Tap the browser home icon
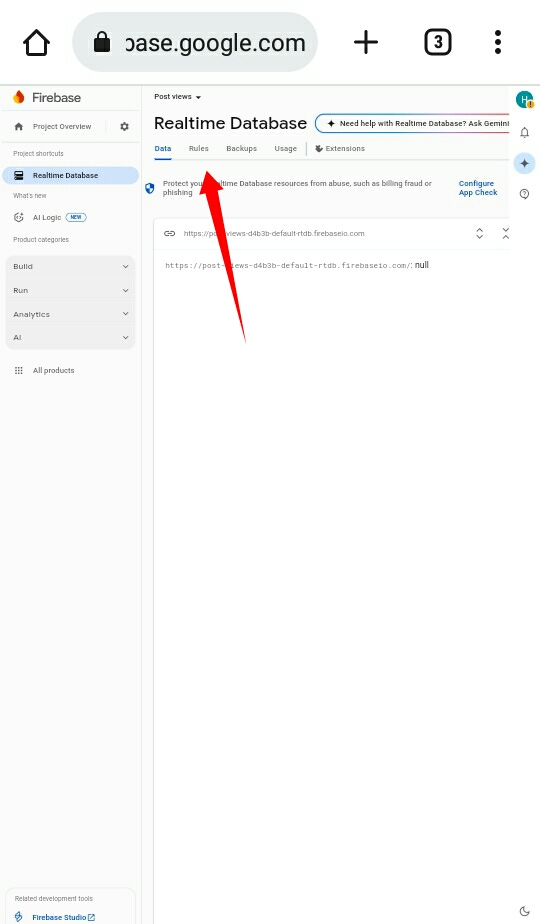Image resolution: width=540 pixels, height=924 pixels. 36,42
